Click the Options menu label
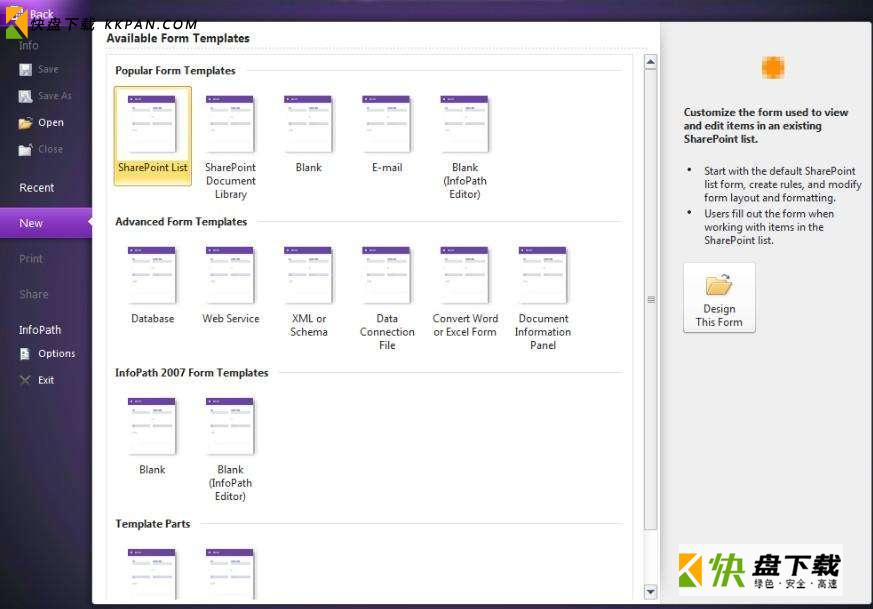873x609 pixels. [x=57, y=353]
